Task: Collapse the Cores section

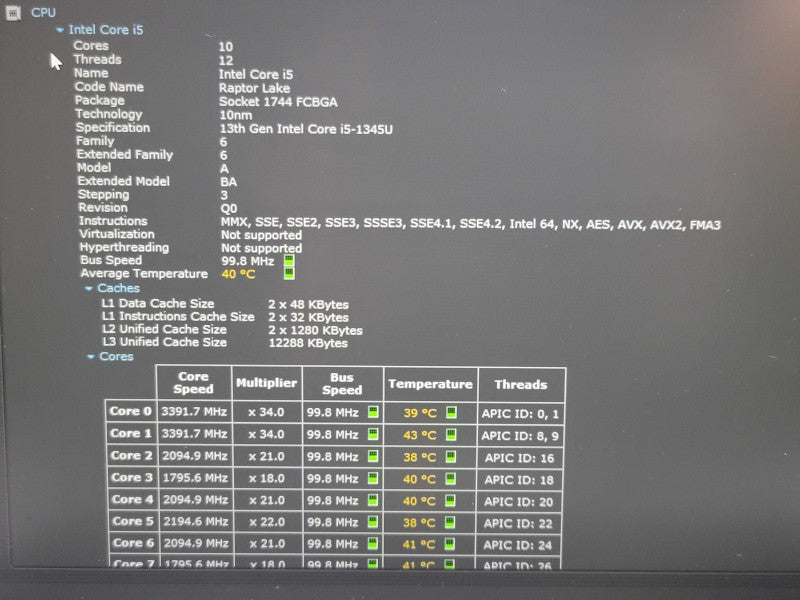Action: [x=91, y=357]
